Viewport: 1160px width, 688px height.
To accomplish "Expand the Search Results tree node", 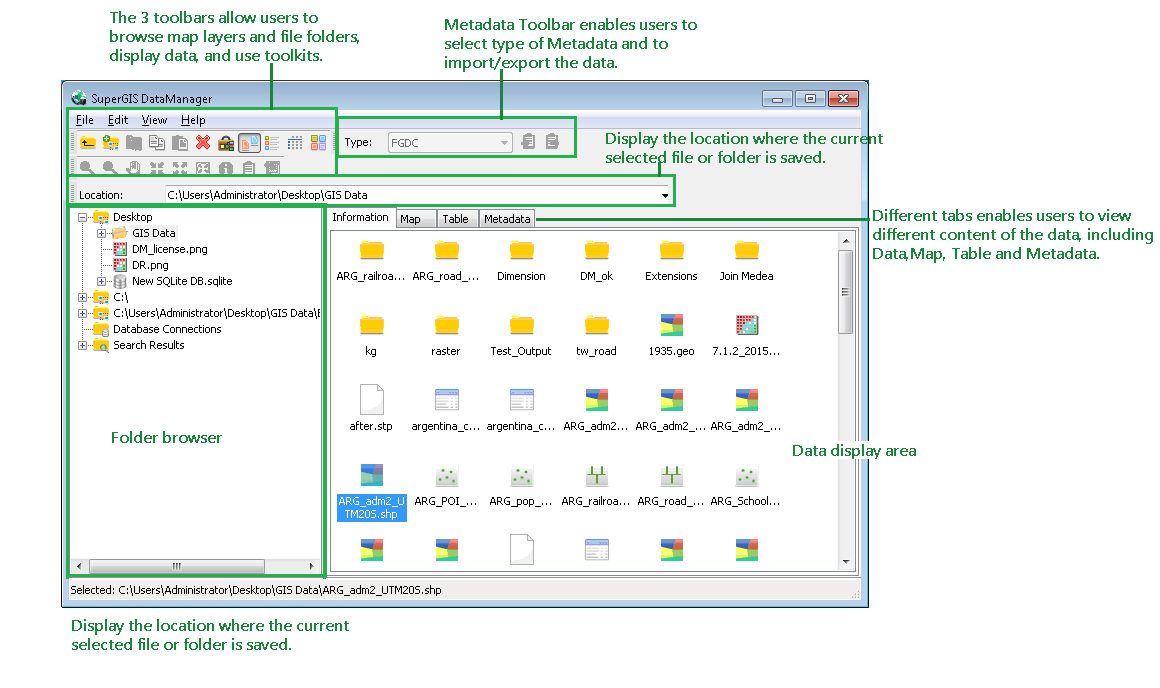I will click(x=83, y=345).
